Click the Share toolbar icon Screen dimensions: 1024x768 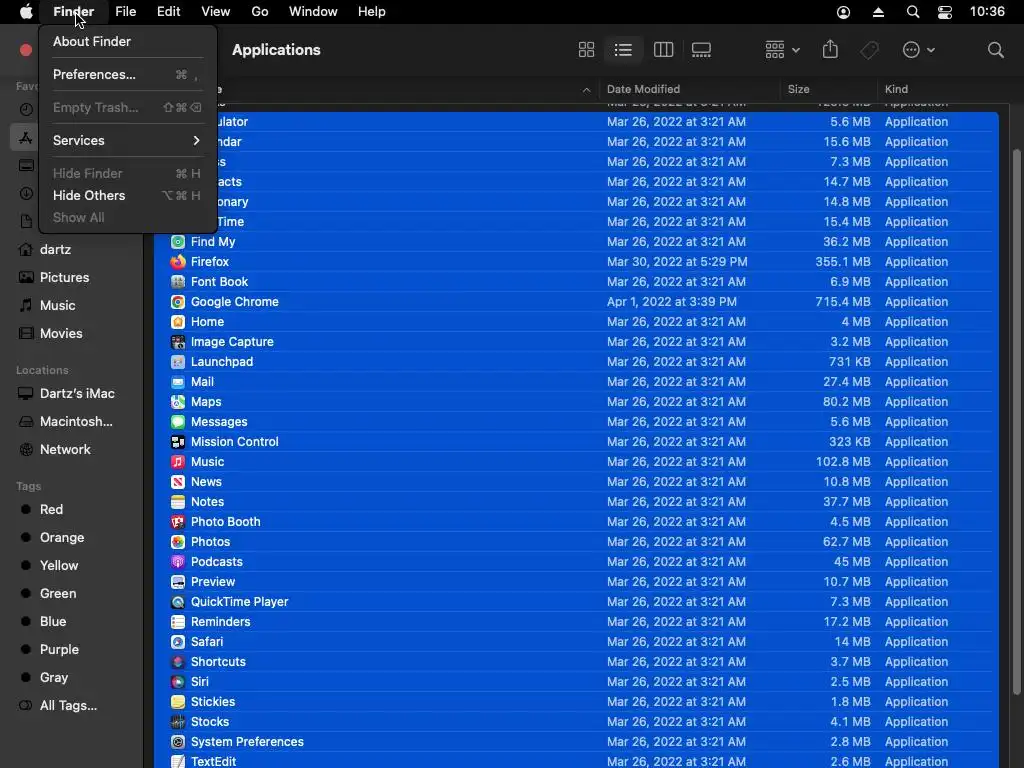pyautogui.click(x=830, y=50)
